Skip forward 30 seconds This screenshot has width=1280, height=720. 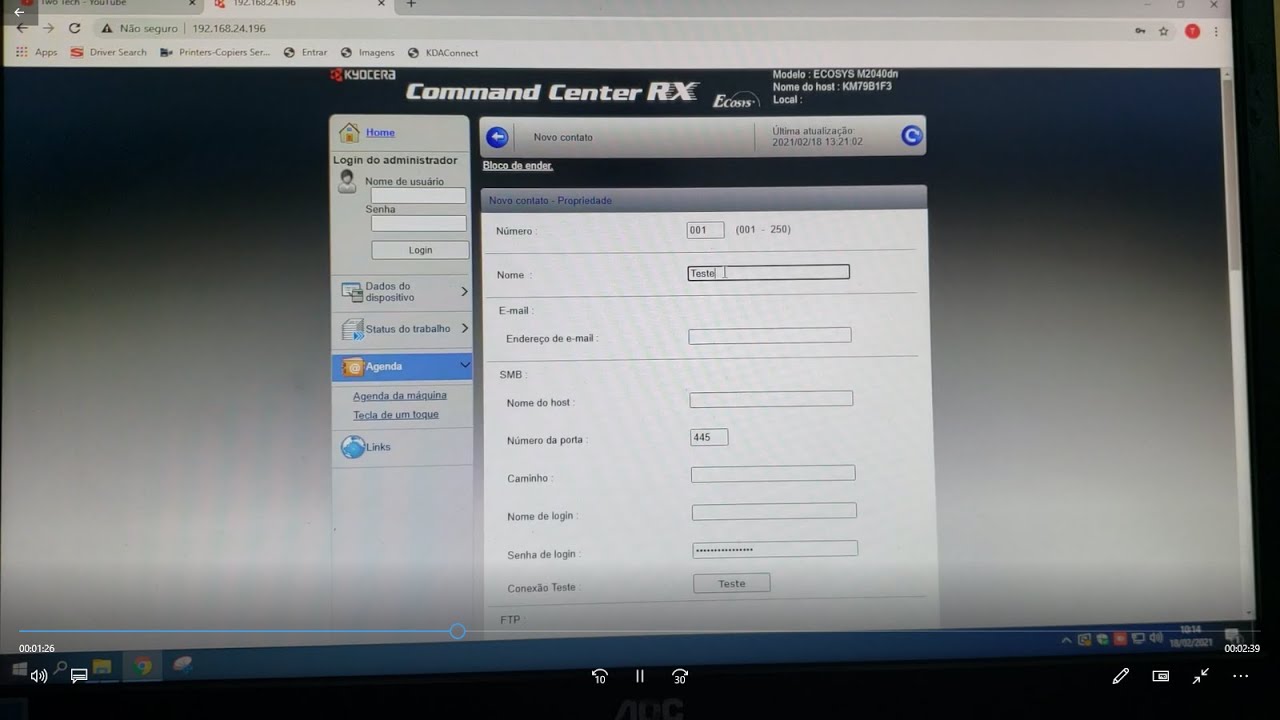coord(680,676)
